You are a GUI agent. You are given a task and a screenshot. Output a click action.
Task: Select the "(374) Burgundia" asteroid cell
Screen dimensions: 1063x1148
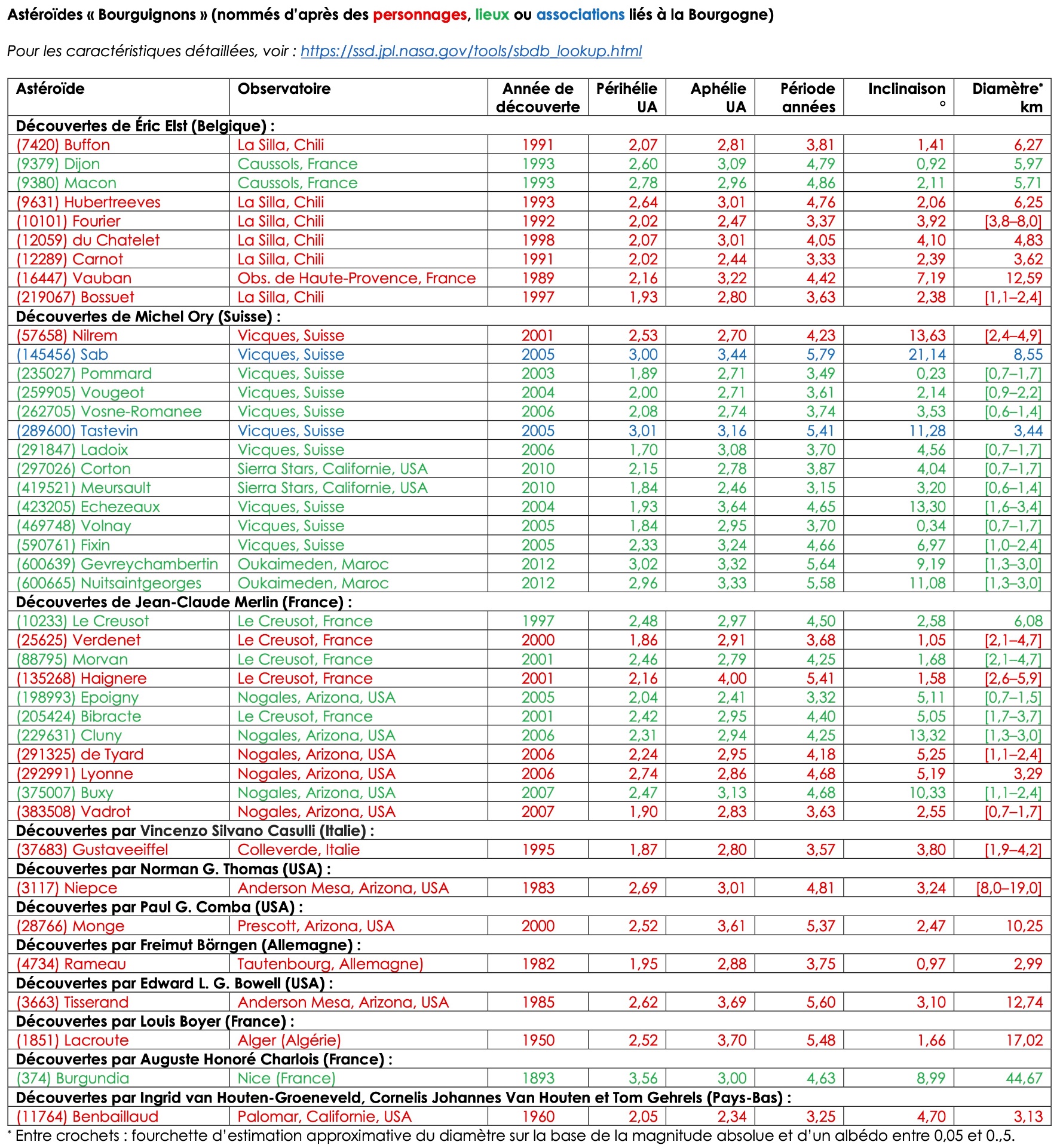click(x=72, y=1079)
